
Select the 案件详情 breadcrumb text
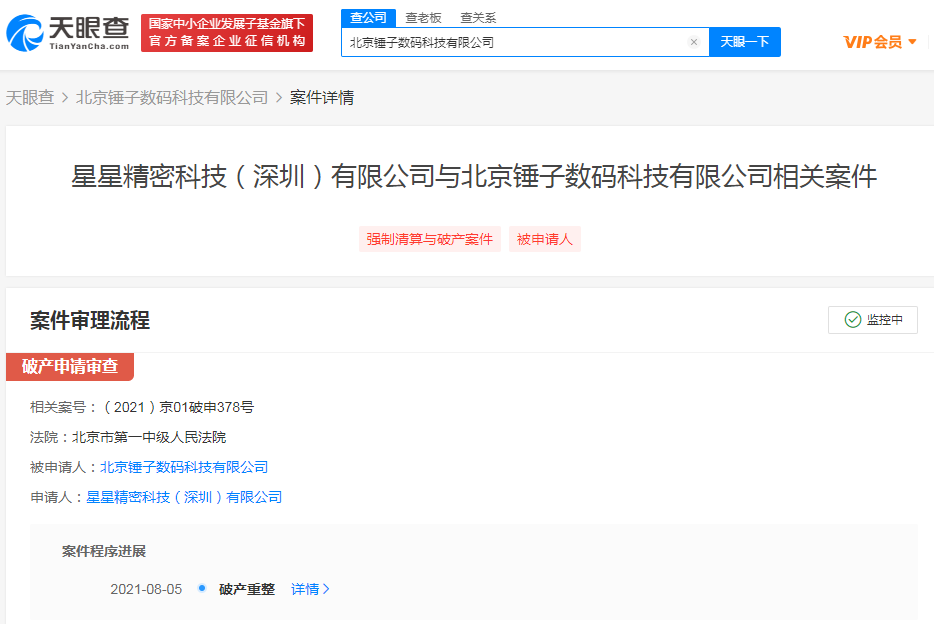tap(322, 98)
